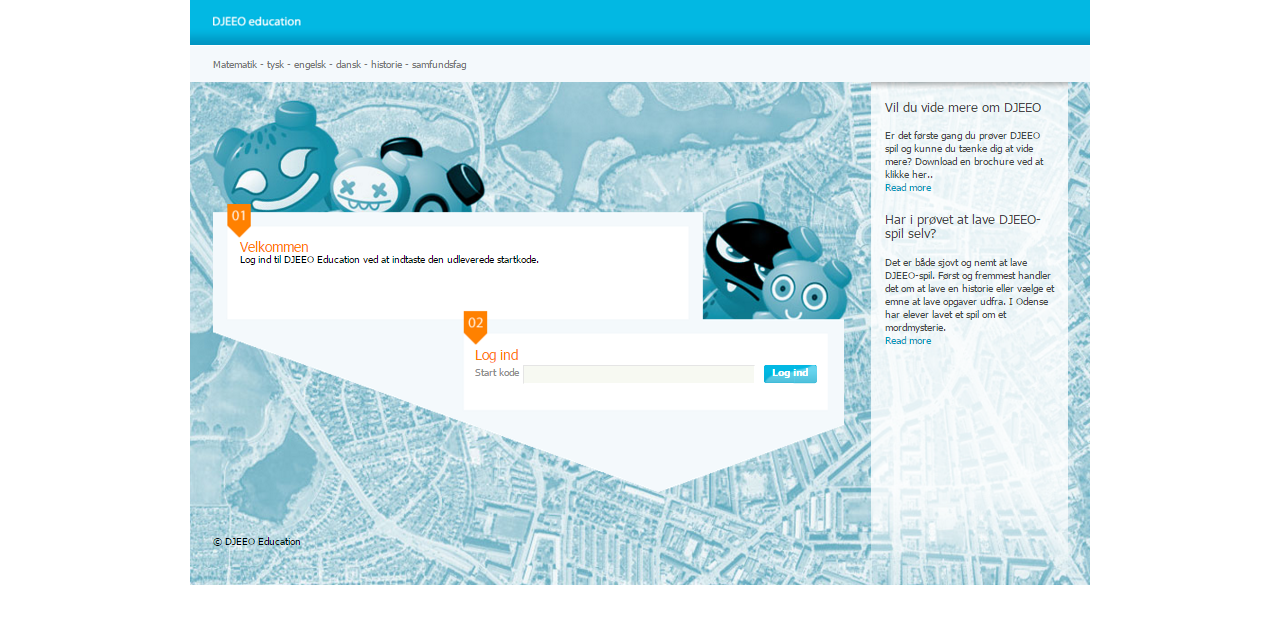
Task: Click the orange Log ind heading
Action: (496, 355)
